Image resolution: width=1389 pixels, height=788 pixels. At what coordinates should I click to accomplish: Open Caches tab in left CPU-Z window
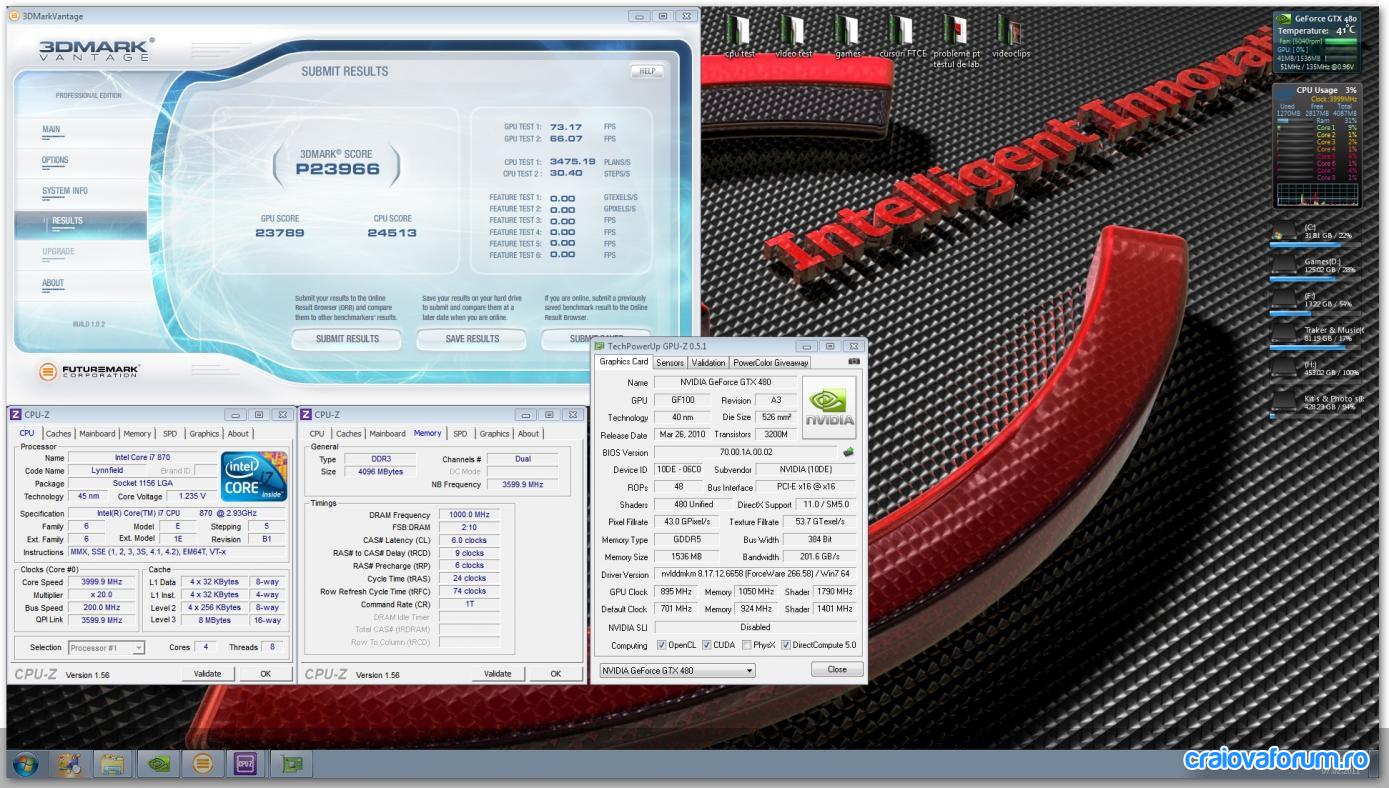pos(59,434)
